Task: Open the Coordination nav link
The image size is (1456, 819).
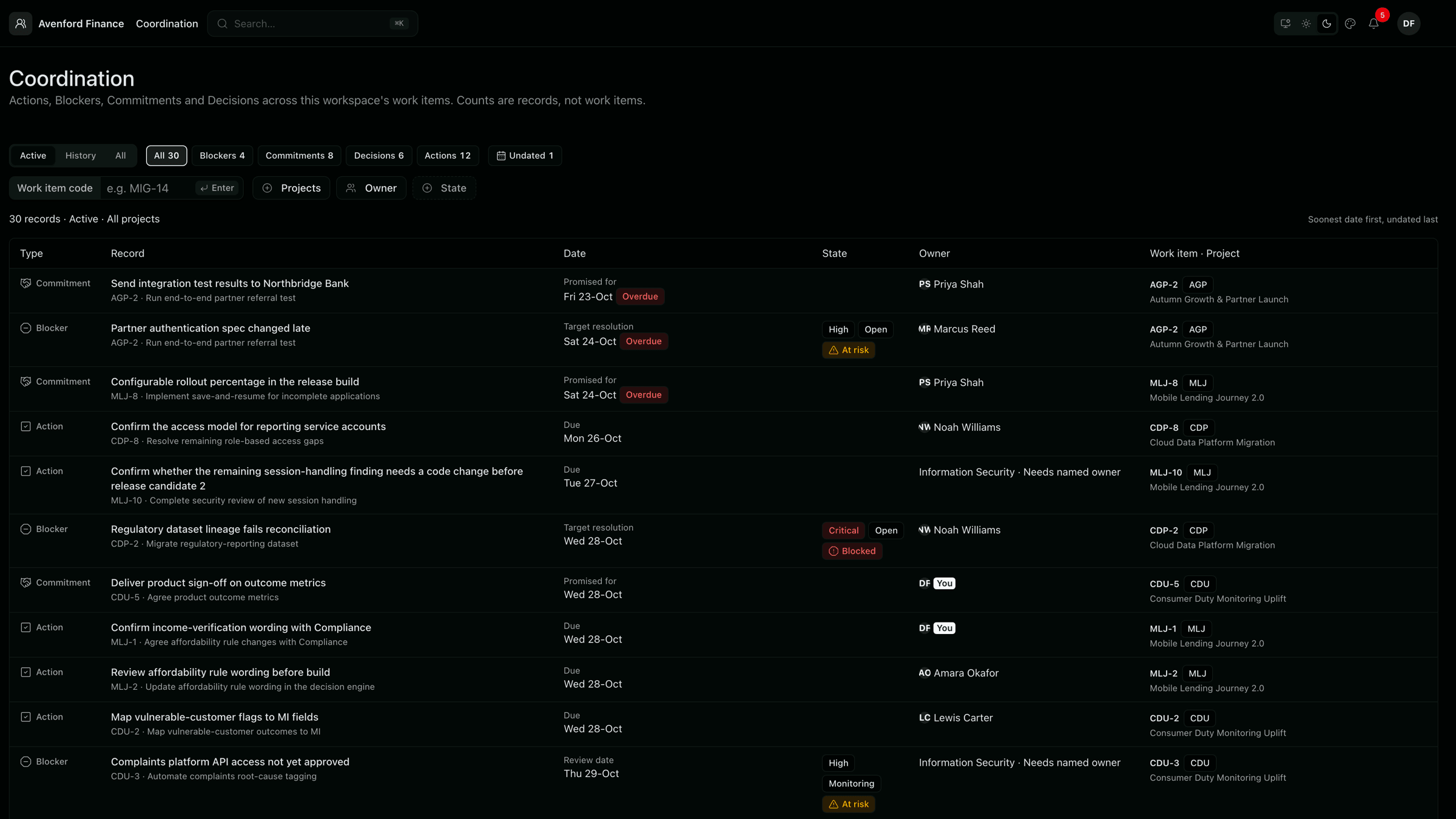Action: 167,24
